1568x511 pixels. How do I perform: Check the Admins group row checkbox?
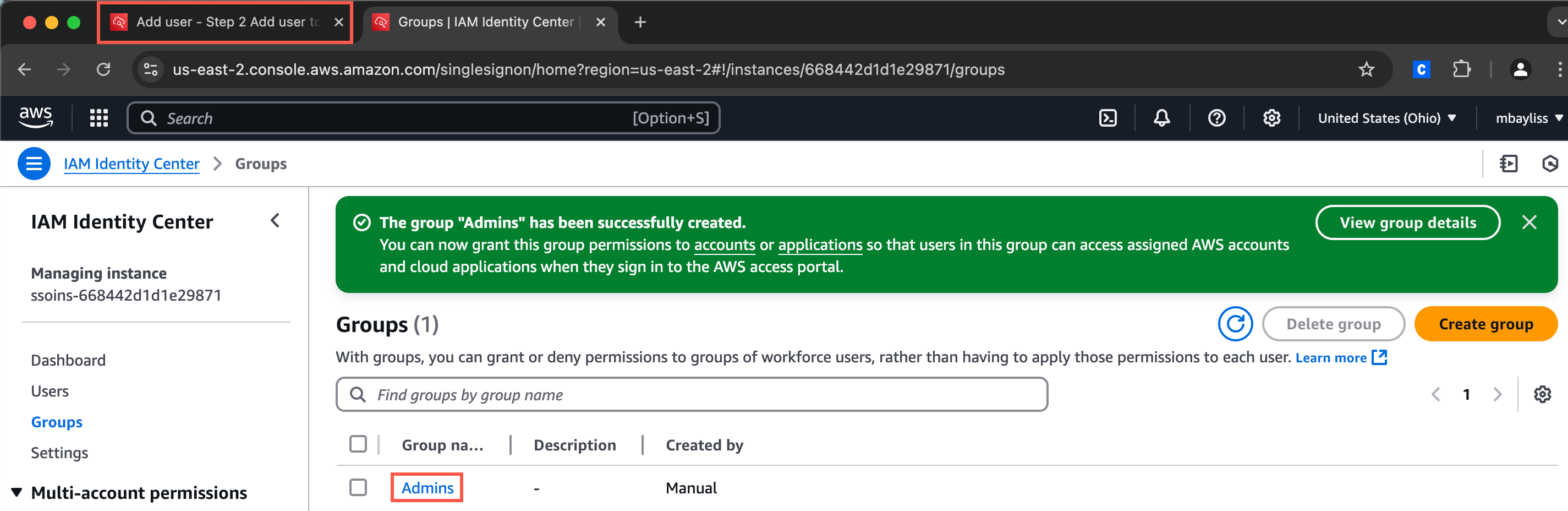358,487
